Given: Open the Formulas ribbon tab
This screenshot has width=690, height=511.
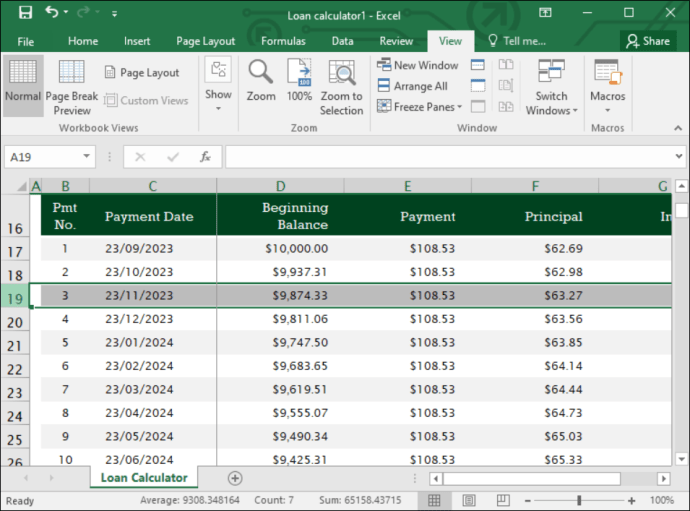Looking at the screenshot, I should (x=283, y=41).
